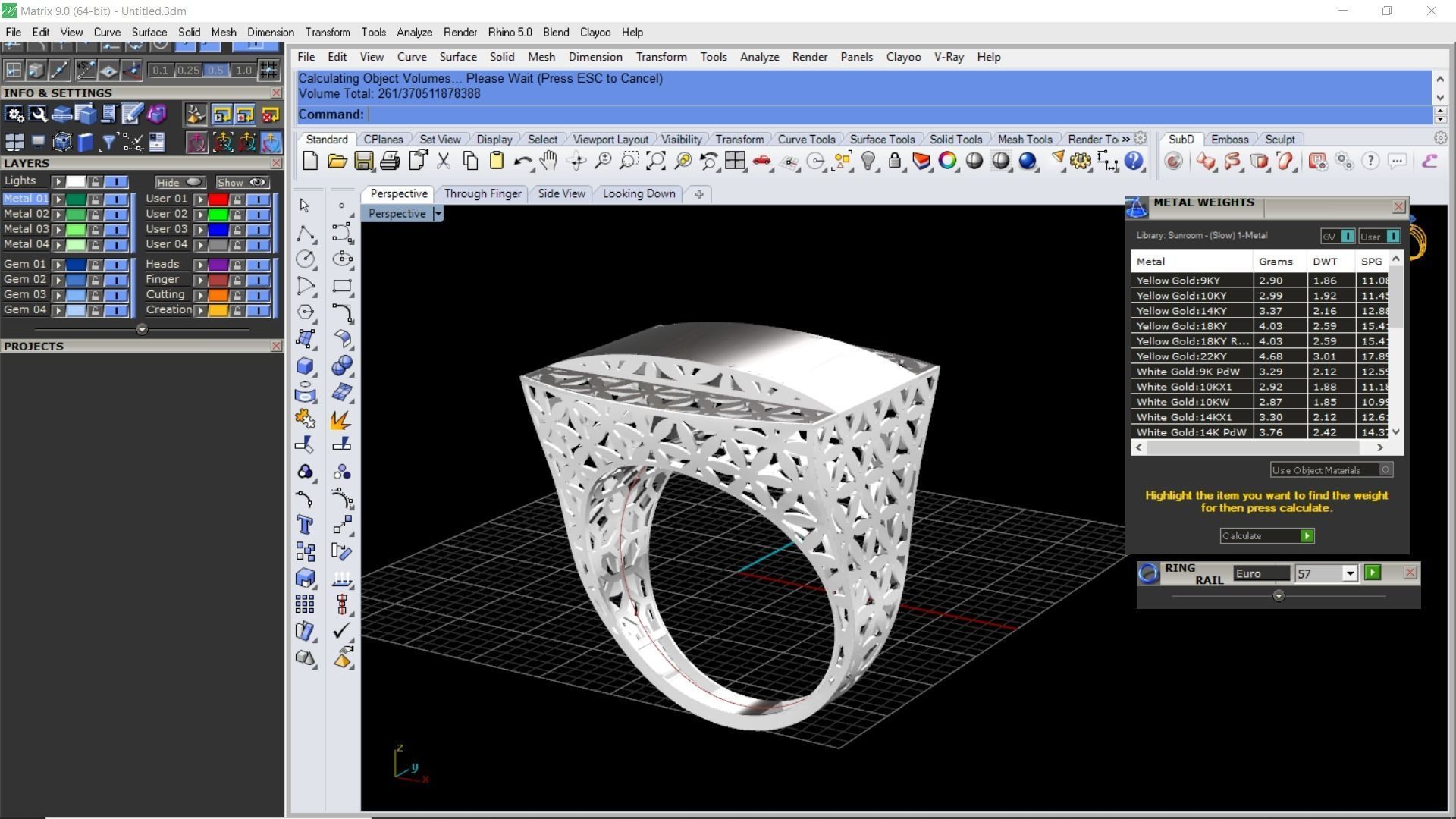The width and height of the screenshot is (1456, 819).
Task: Click the Show layers button
Action: coord(241,182)
